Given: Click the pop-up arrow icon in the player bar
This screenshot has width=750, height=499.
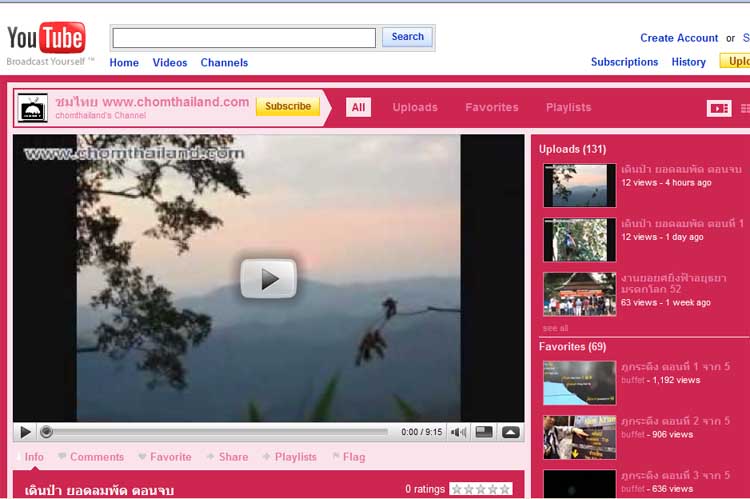Looking at the screenshot, I should [x=510, y=432].
